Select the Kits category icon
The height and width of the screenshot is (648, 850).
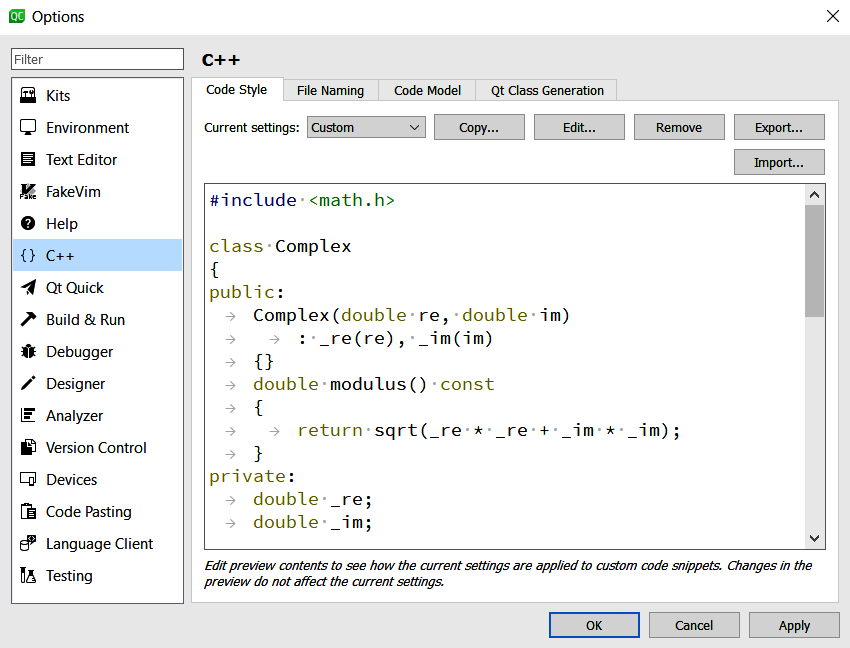click(x=28, y=96)
